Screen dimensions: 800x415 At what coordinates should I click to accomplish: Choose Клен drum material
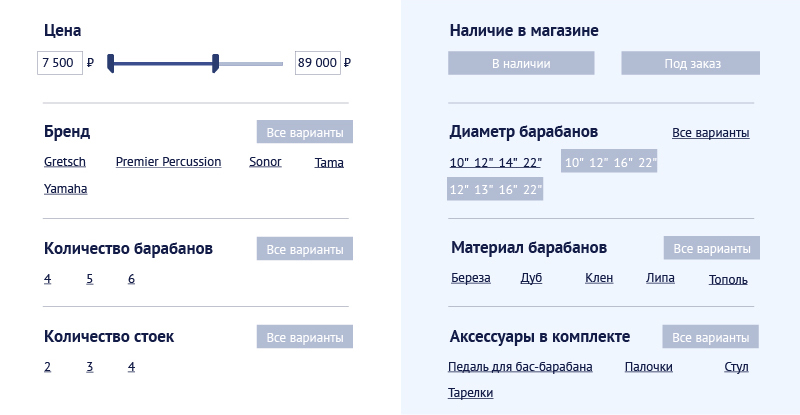pos(599,278)
